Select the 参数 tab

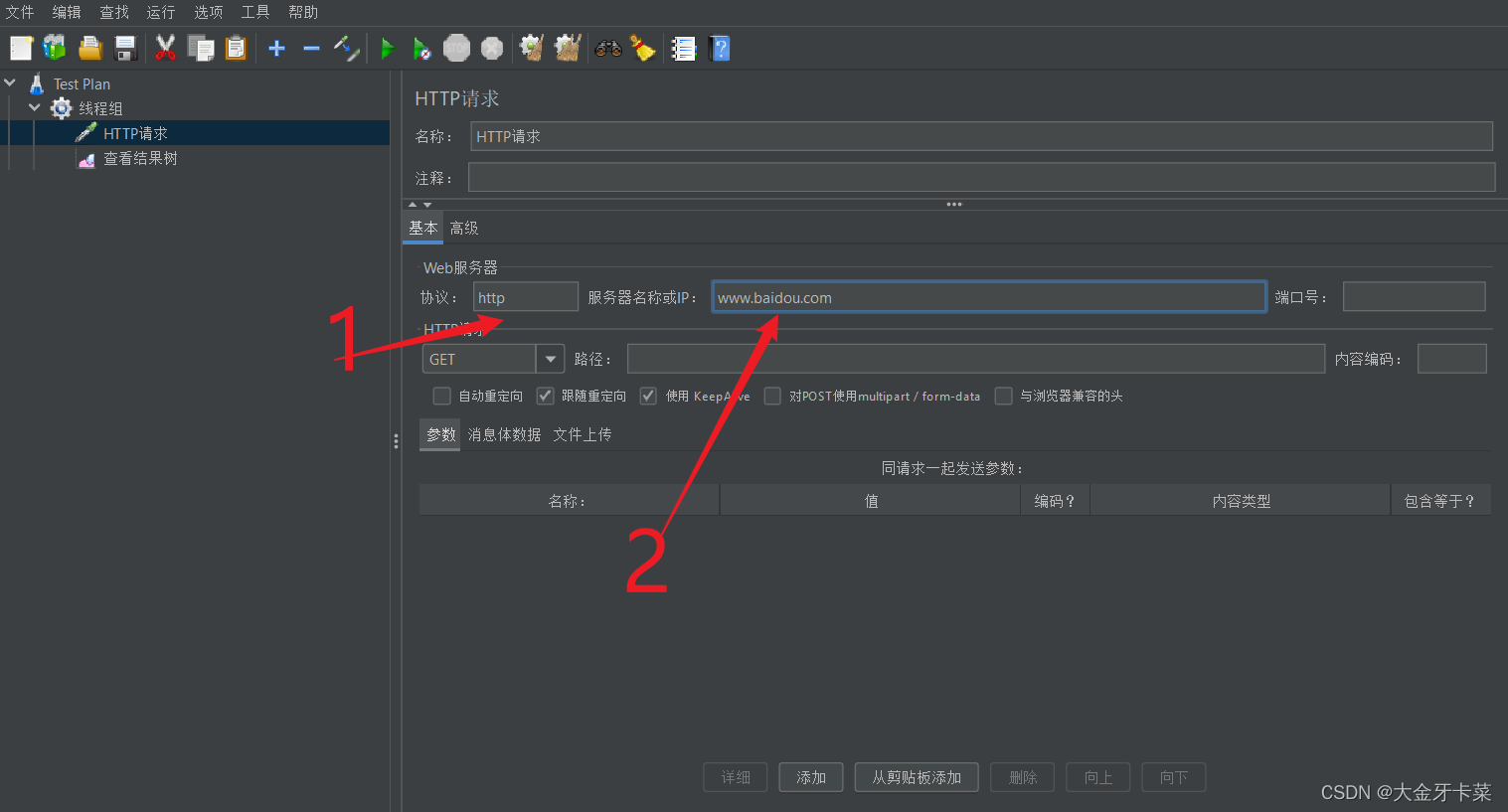click(440, 434)
